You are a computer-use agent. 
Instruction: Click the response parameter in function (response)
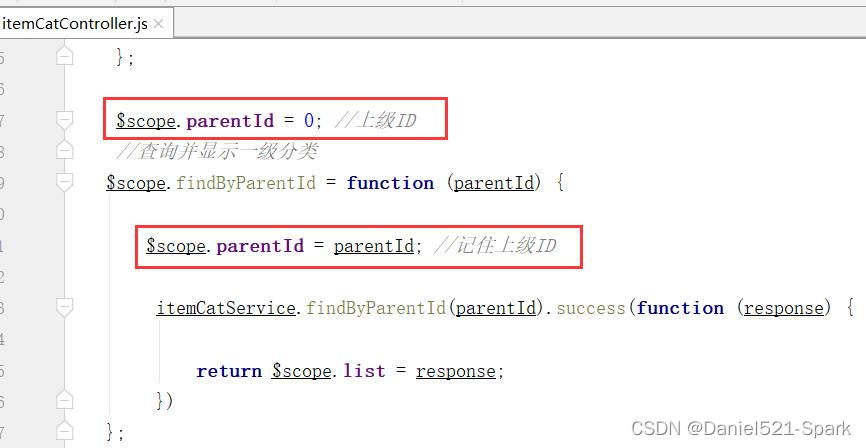click(x=783, y=308)
